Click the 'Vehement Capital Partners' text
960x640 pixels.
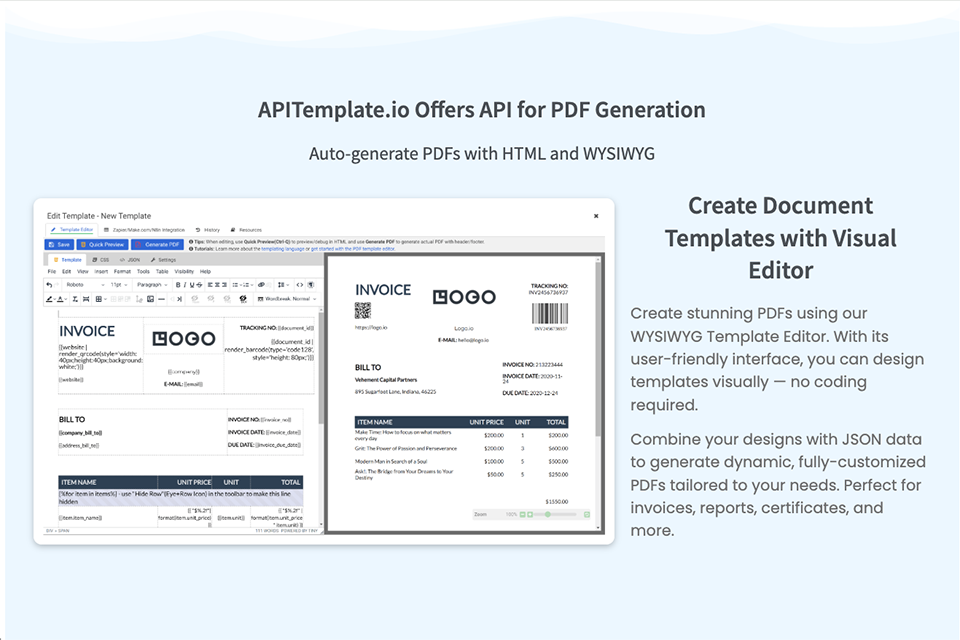[x=386, y=380]
